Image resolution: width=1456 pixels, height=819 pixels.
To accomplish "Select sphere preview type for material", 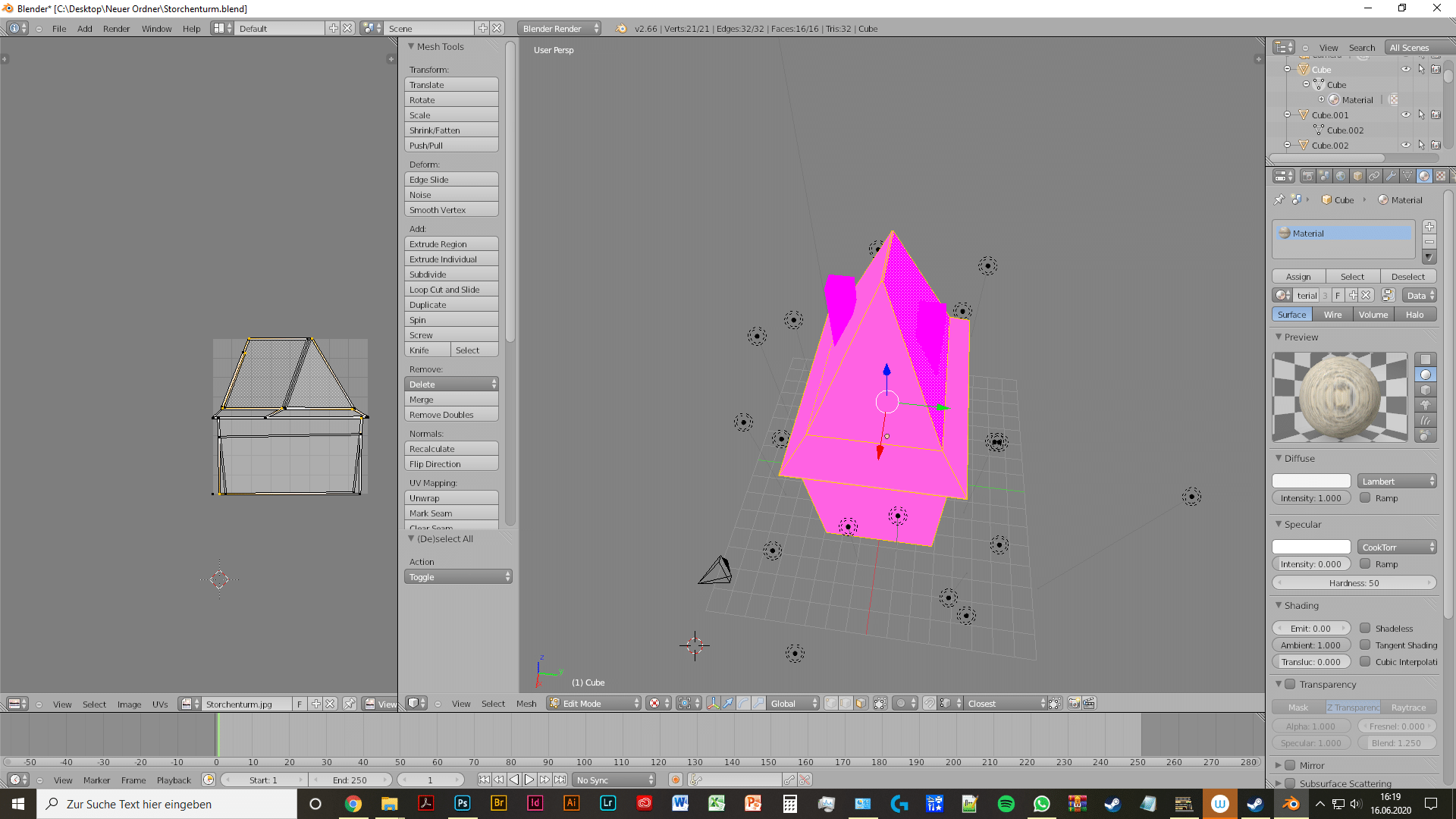I will pyautogui.click(x=1426, y=375).
